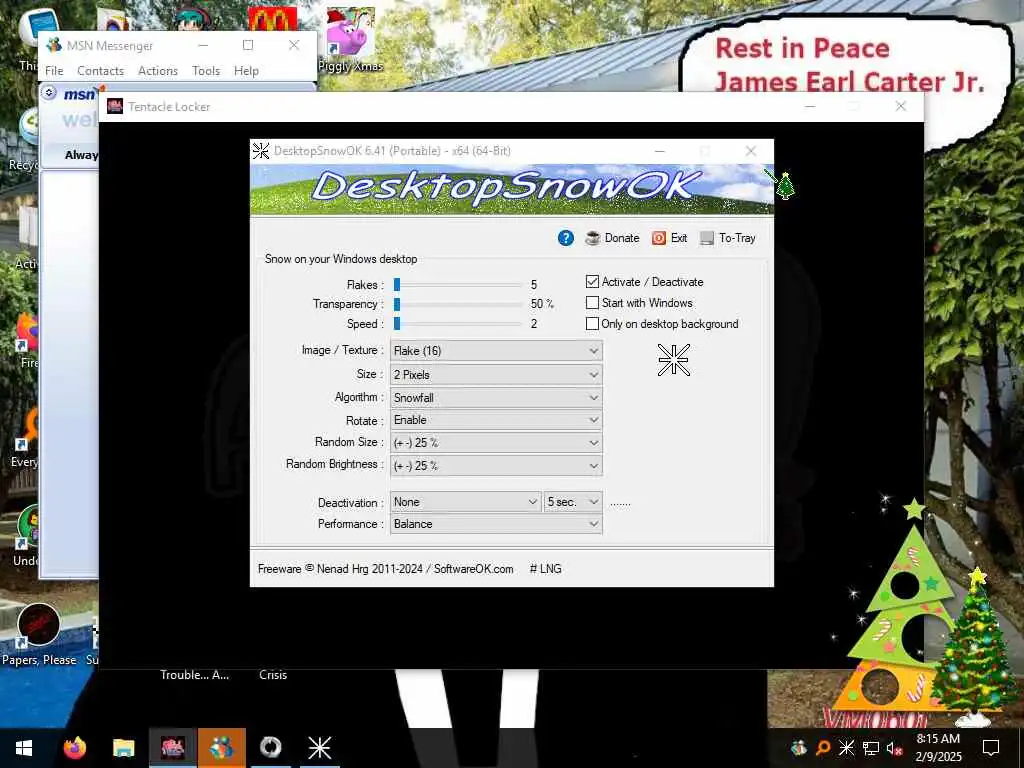
Task: Click the MSN Messenger system tray icon
Action: (x=799, y=748)
